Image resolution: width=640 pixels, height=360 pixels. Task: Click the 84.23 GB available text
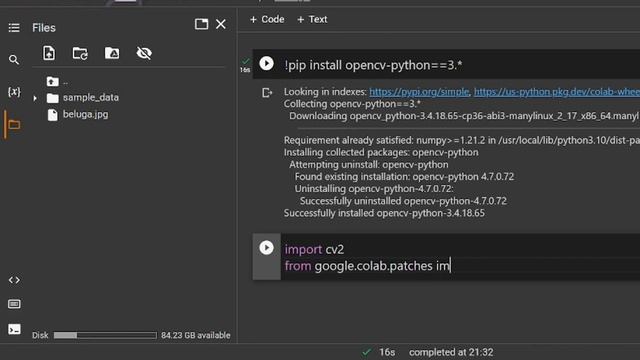[196, 335]
